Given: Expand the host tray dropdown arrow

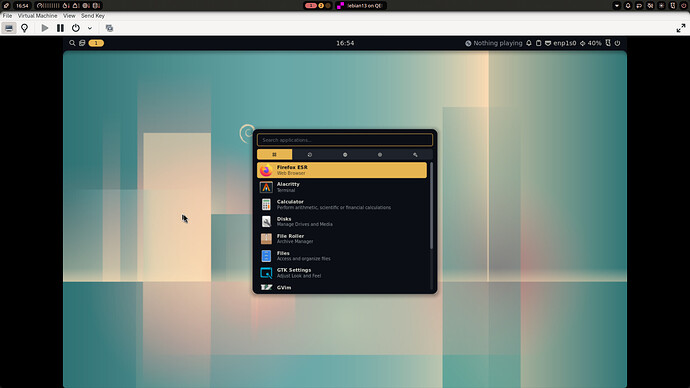Looking at the screenshot, I should 617,6.
